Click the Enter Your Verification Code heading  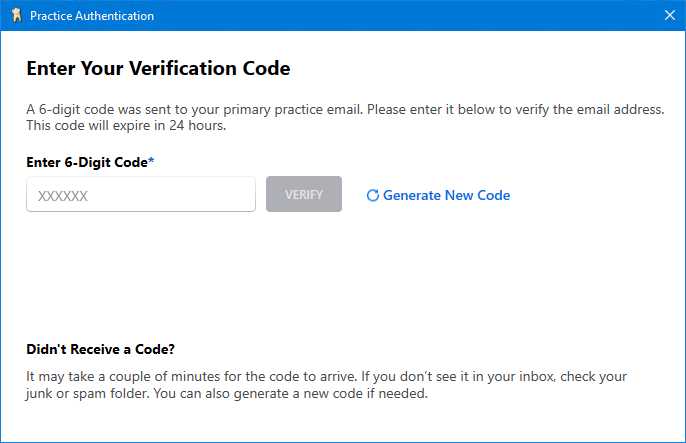158,69
